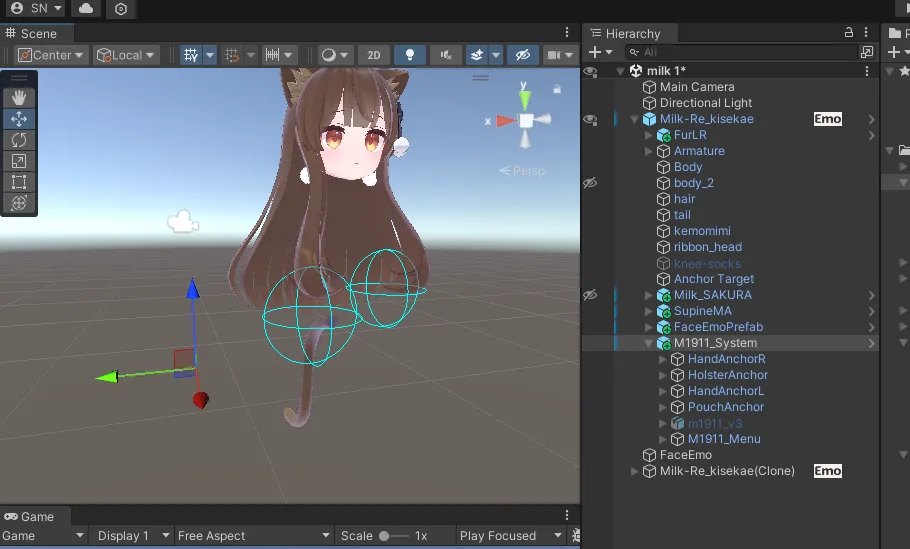Collapse the Milk-Re_kisekae object
This screenshot has width=910, height=549.
click(x=634, y=119)
